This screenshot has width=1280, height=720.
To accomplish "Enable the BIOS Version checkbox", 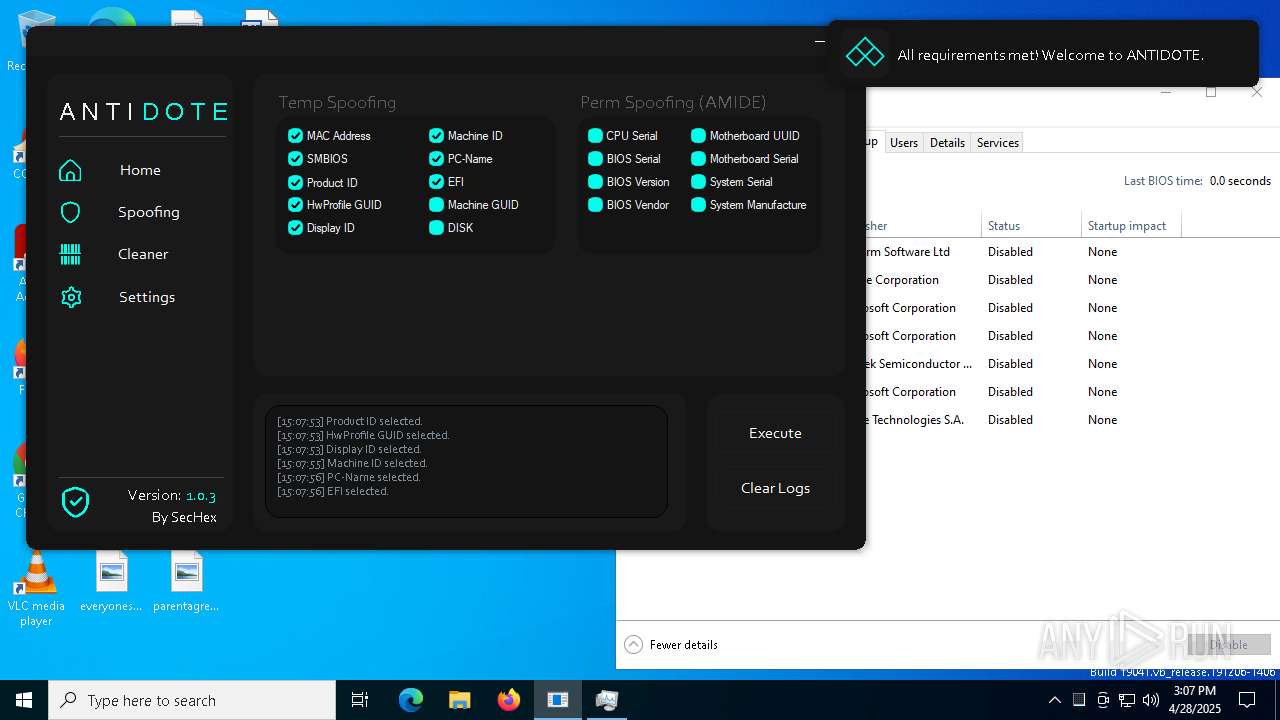I will pos(595,181).
